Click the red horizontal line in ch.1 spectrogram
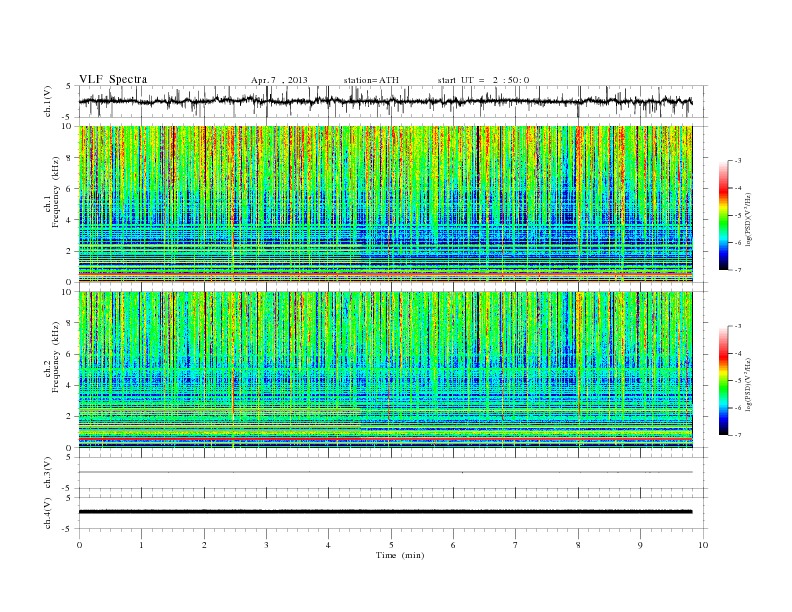The height and width of the screenshot is (612, 792). click(385, 273)
